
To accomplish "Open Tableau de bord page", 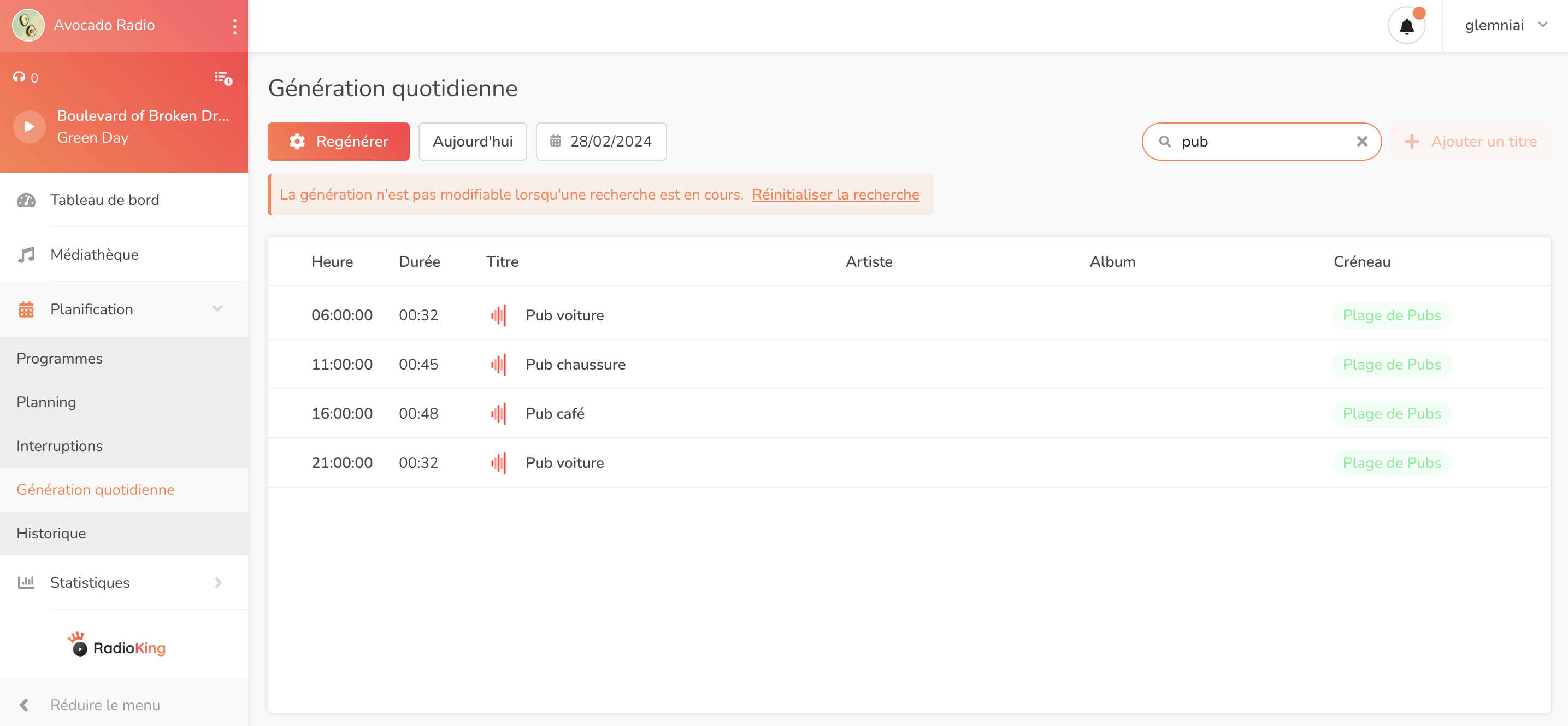I will pos(104,200).
